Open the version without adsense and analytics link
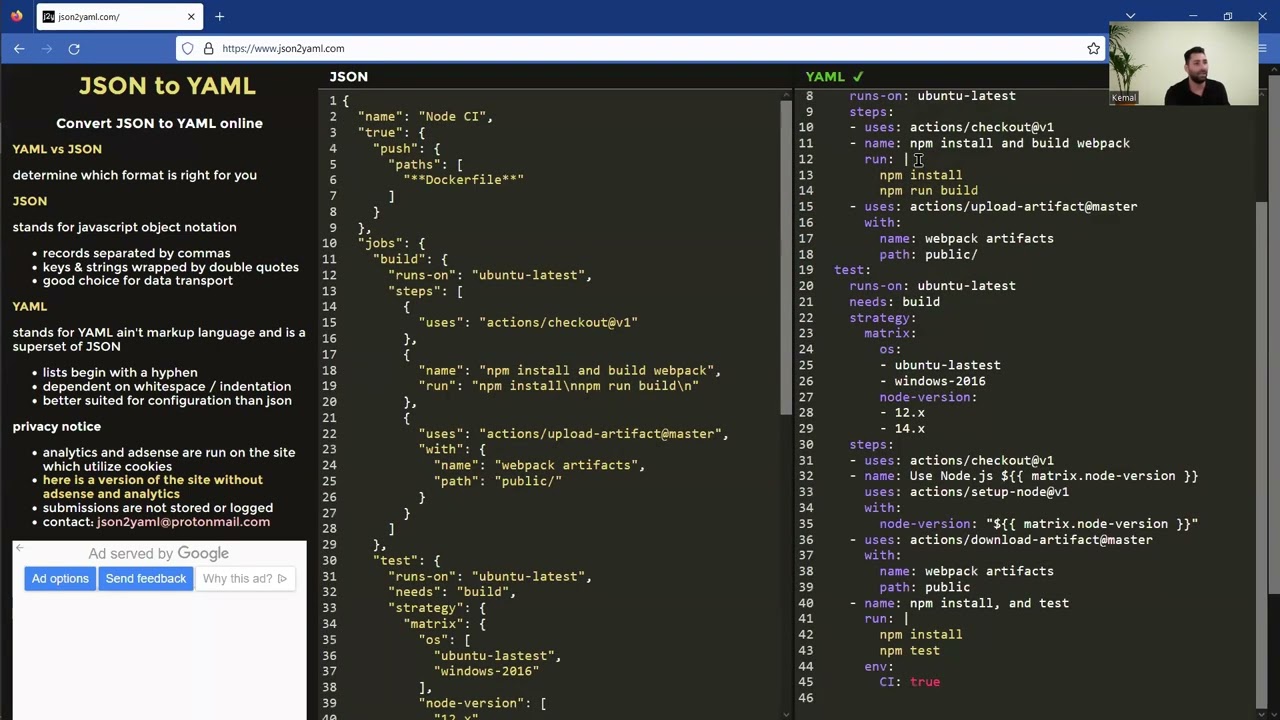Image resolution: width=1280 pixels, height=720 pixels. pyautogui.click(x=152, y=487)
